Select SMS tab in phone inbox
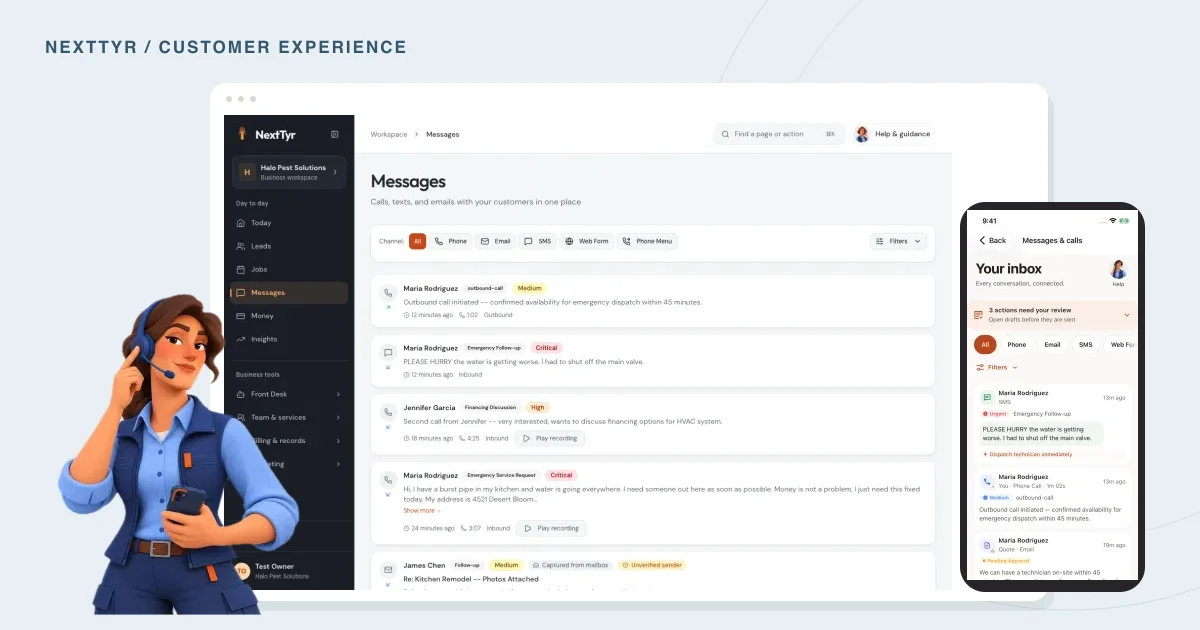Viewport: 1200px width, 630px height. click(x=1086, y=344)
